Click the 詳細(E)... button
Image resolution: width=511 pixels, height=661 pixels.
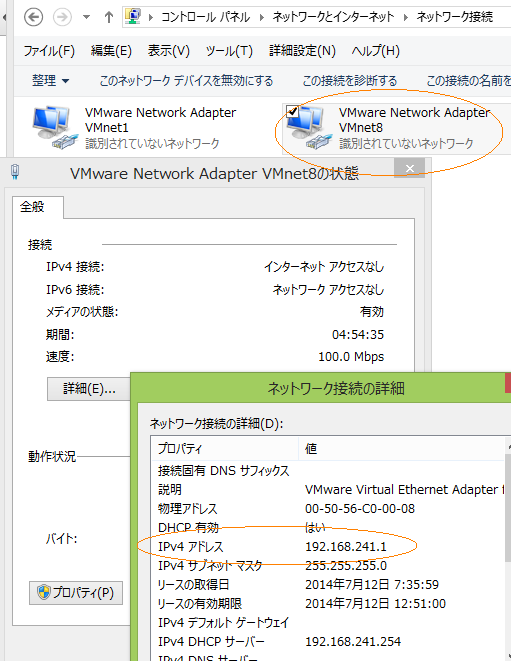[x=89, y=389]
